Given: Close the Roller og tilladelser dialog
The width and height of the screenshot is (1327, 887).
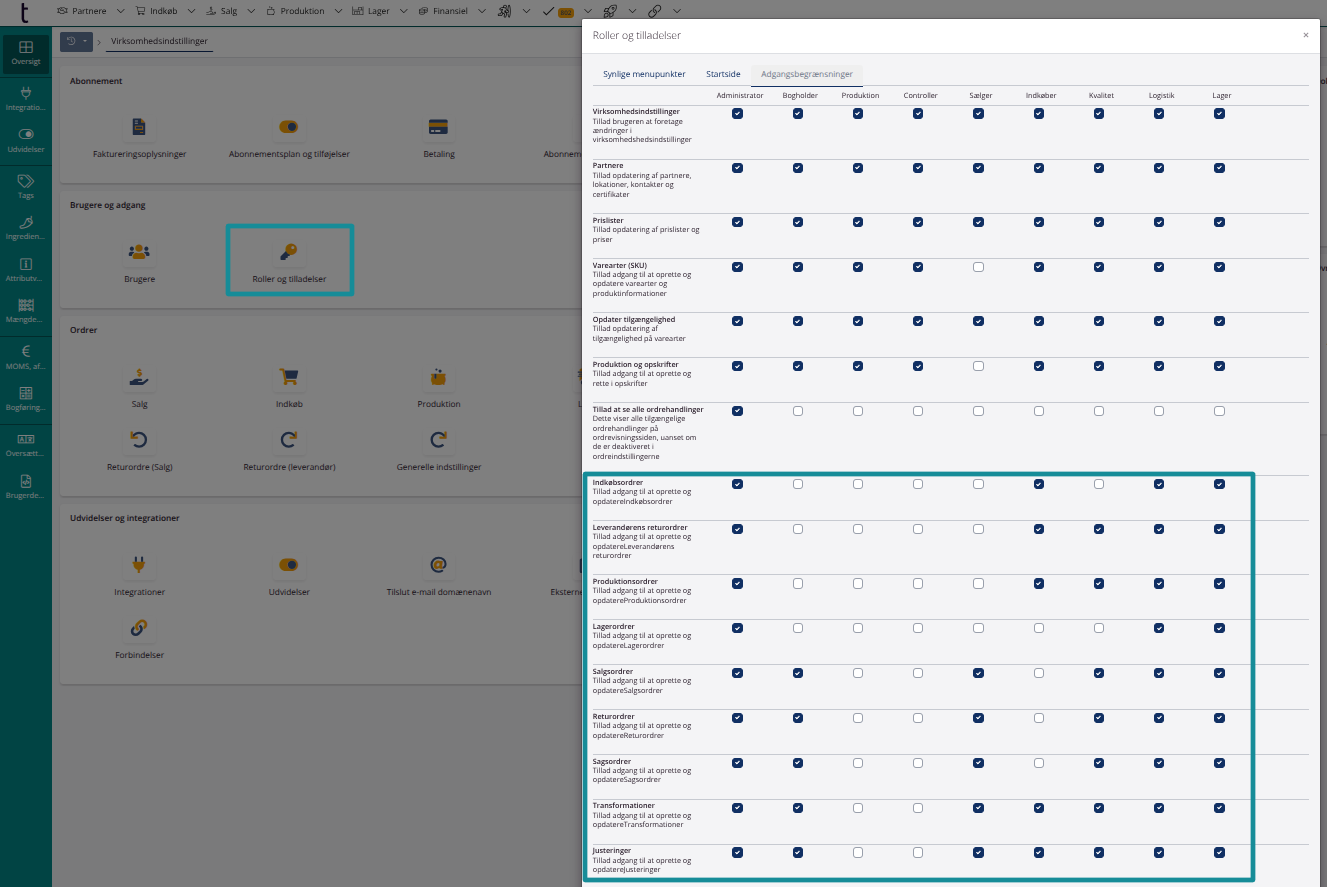Looking at the screenshot, I should tap(1305, 35).
